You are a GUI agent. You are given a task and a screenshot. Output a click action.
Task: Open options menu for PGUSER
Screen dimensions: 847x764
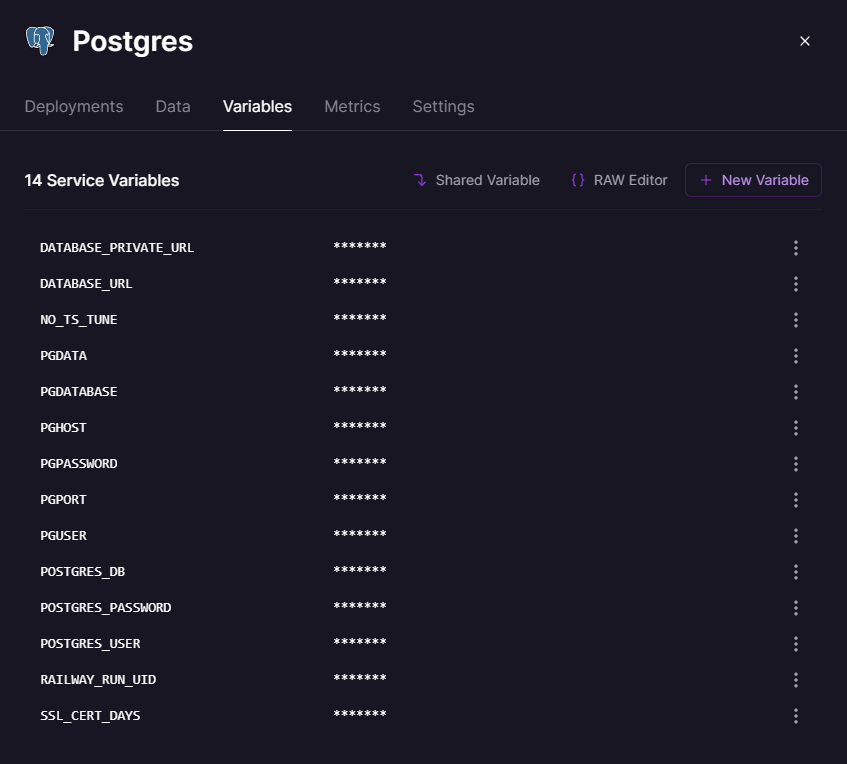point(796,536)
